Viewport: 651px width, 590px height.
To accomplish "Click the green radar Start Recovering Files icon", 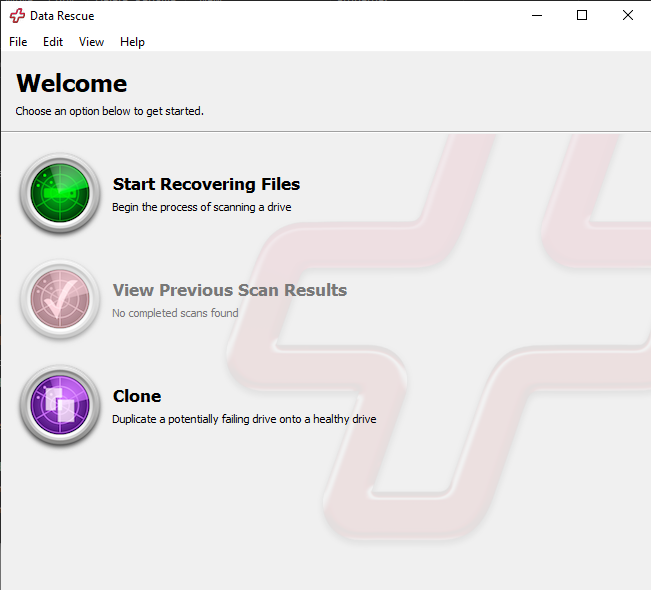I will point(60,193).
